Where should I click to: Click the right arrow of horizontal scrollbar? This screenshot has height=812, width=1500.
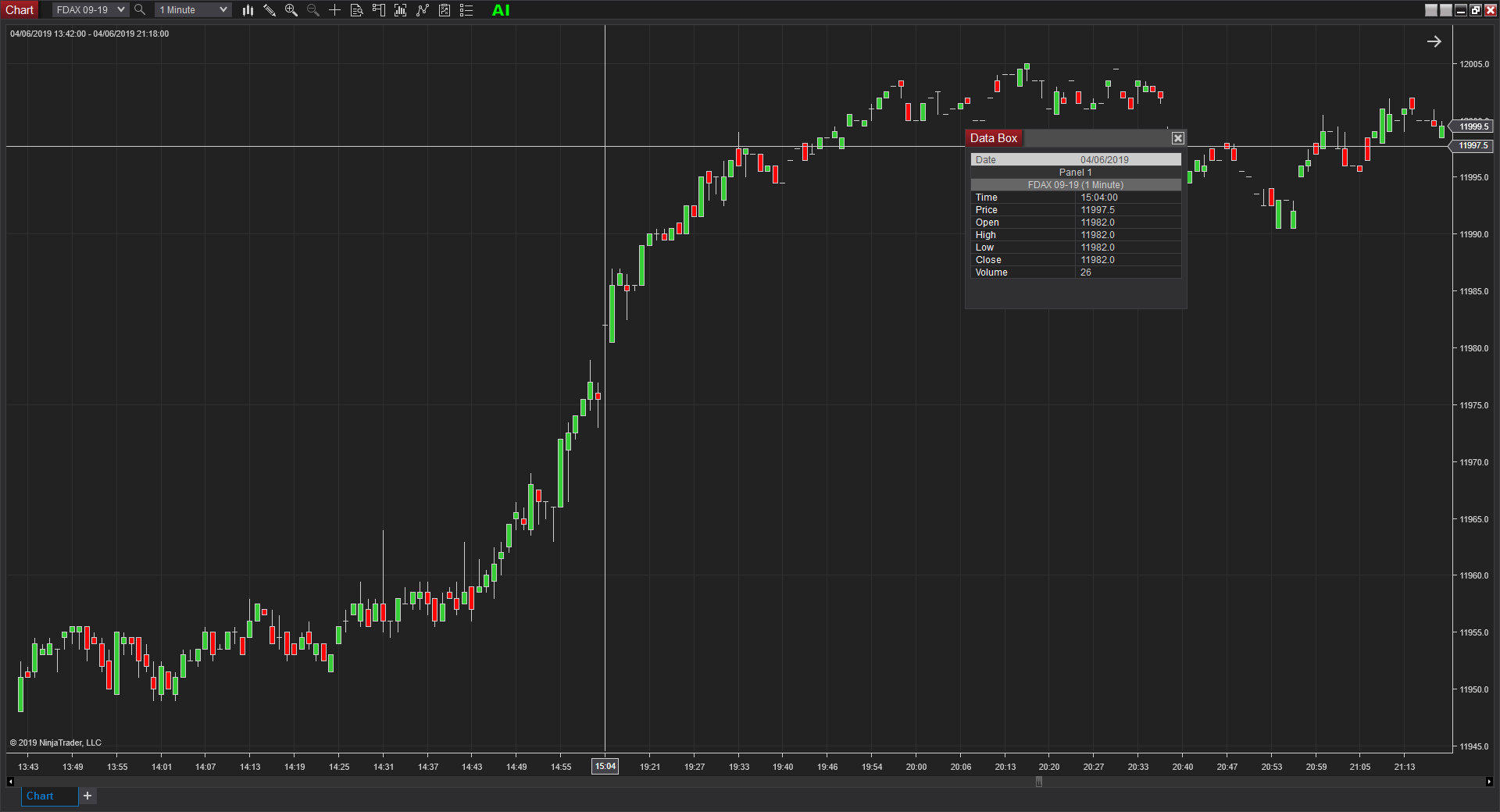tap(1489, 782)
